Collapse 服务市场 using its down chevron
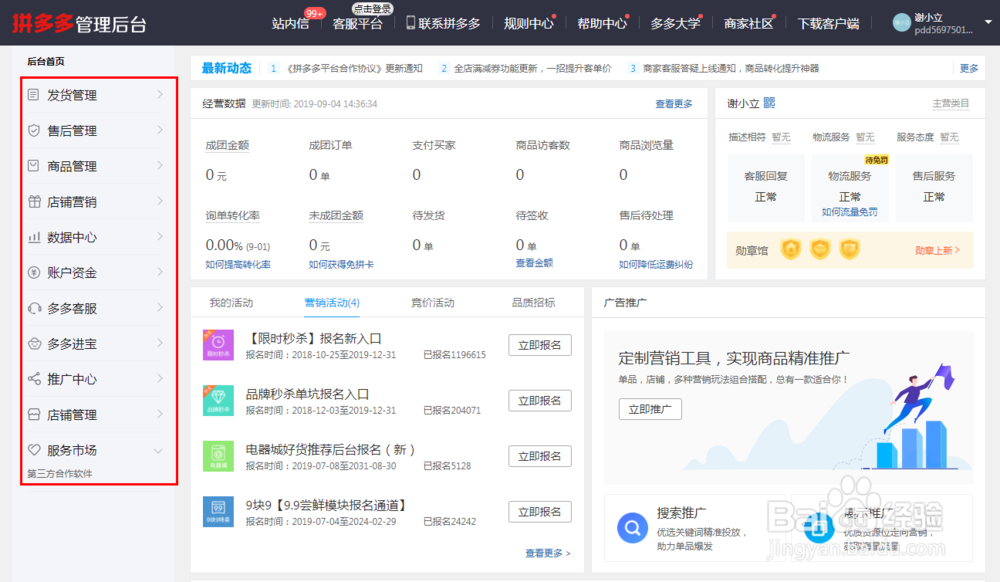The width and height of the screenshot is (1000, 582). (158, 451)
